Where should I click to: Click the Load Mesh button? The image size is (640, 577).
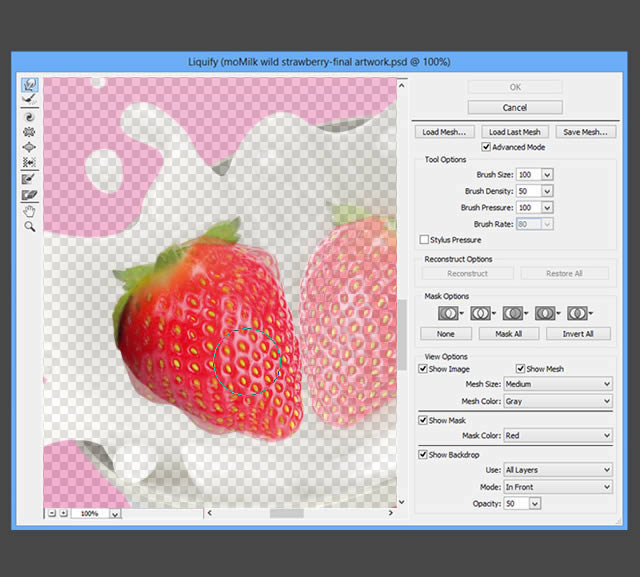pos(444,132)
